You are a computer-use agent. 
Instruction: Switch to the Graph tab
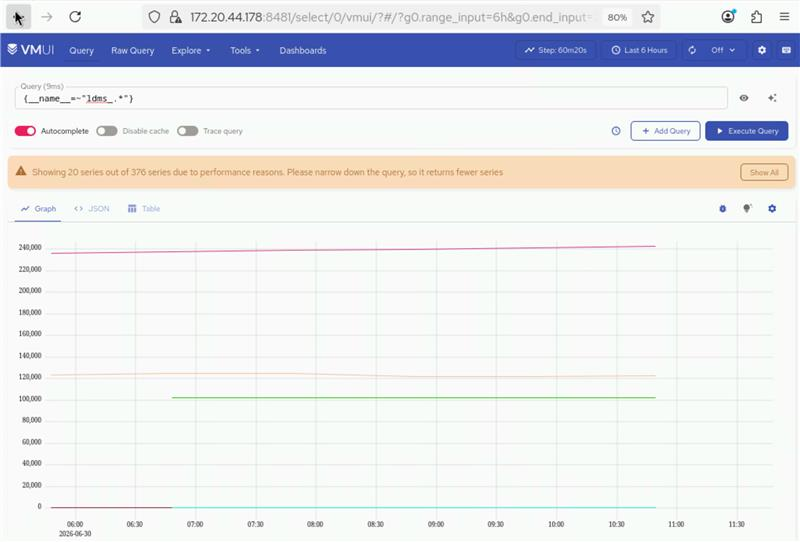tap(38, 209)
